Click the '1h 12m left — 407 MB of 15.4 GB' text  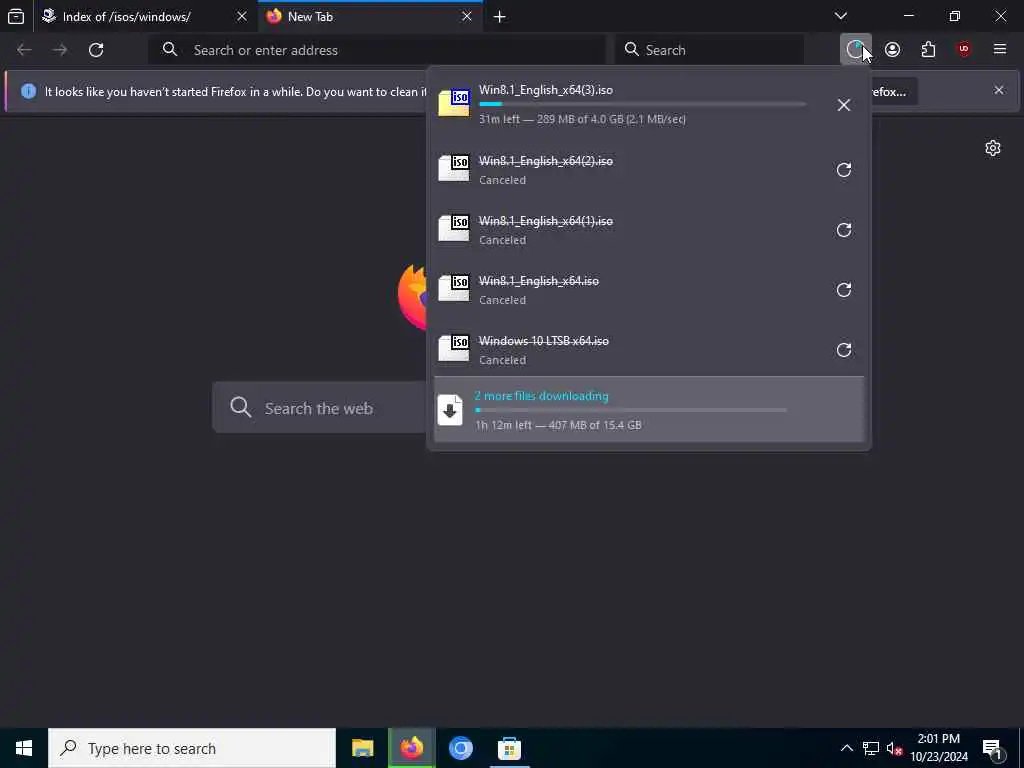[558, 425]
